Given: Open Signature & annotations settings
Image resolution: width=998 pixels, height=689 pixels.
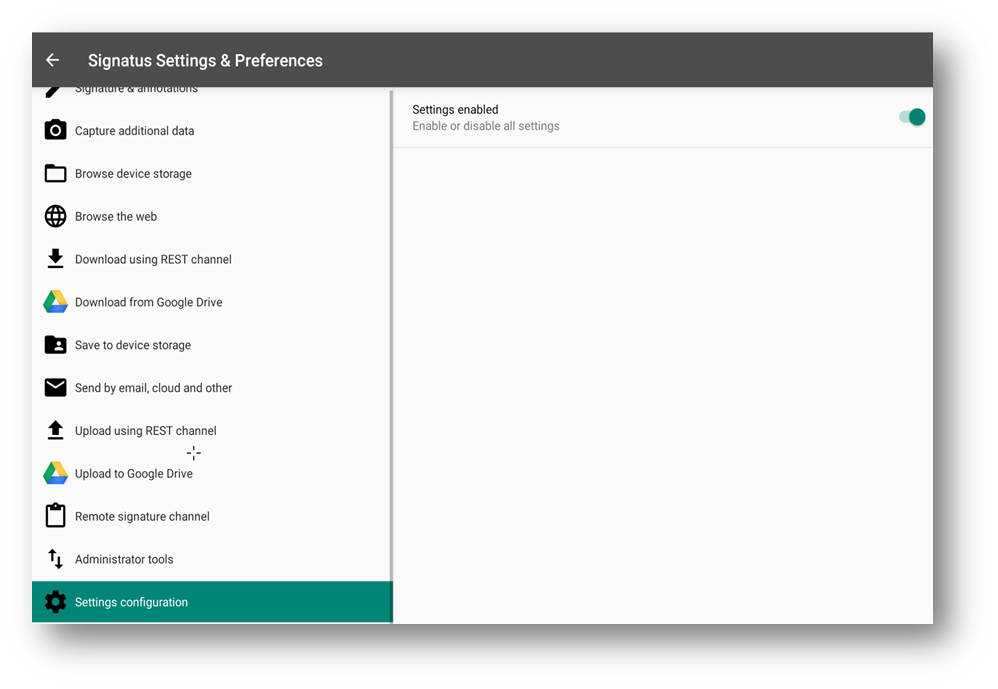Looking at the screenshot, I should tap(136, 90).
